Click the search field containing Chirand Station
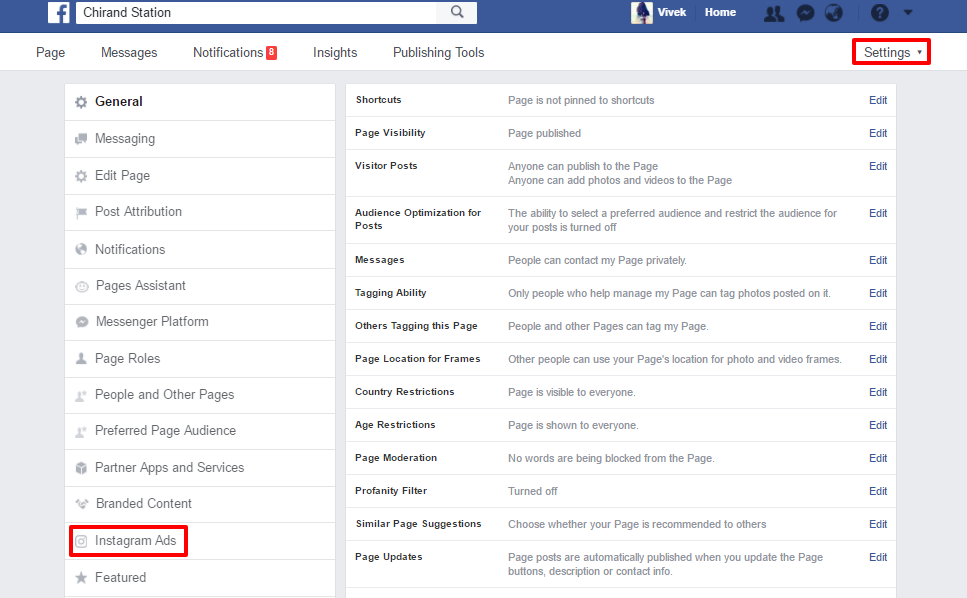Viewport: 967px width, 598px height. coord(256,12)
